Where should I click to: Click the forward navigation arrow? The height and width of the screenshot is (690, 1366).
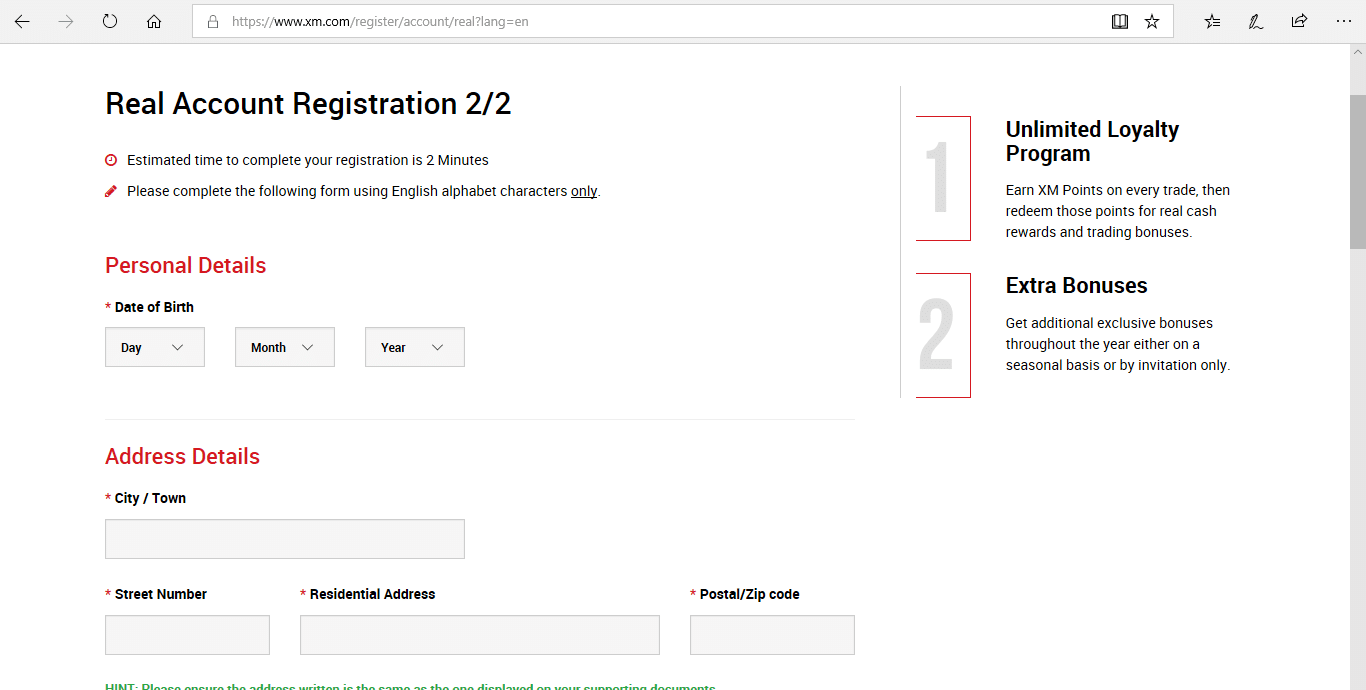coord(64,20)
